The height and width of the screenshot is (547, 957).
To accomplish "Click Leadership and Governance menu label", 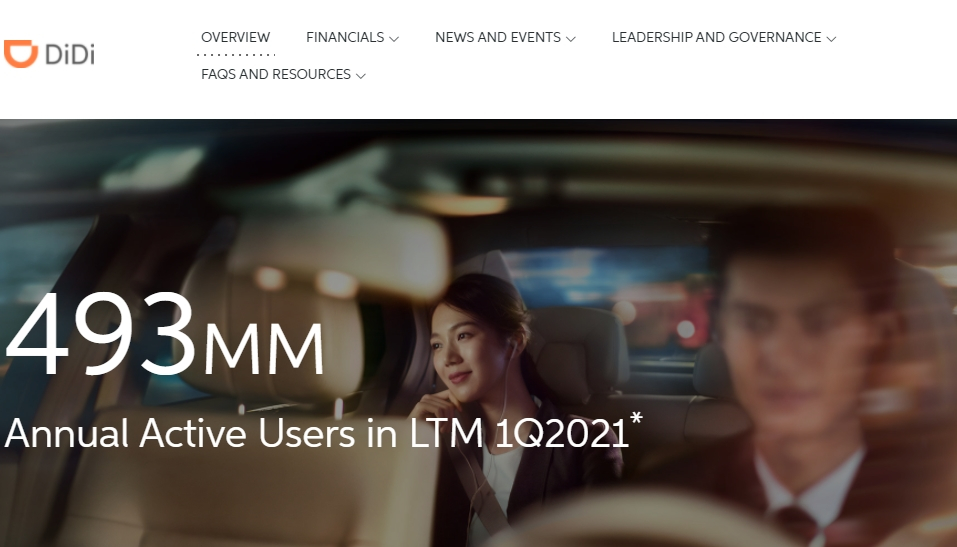I will (x=716, y=37).
